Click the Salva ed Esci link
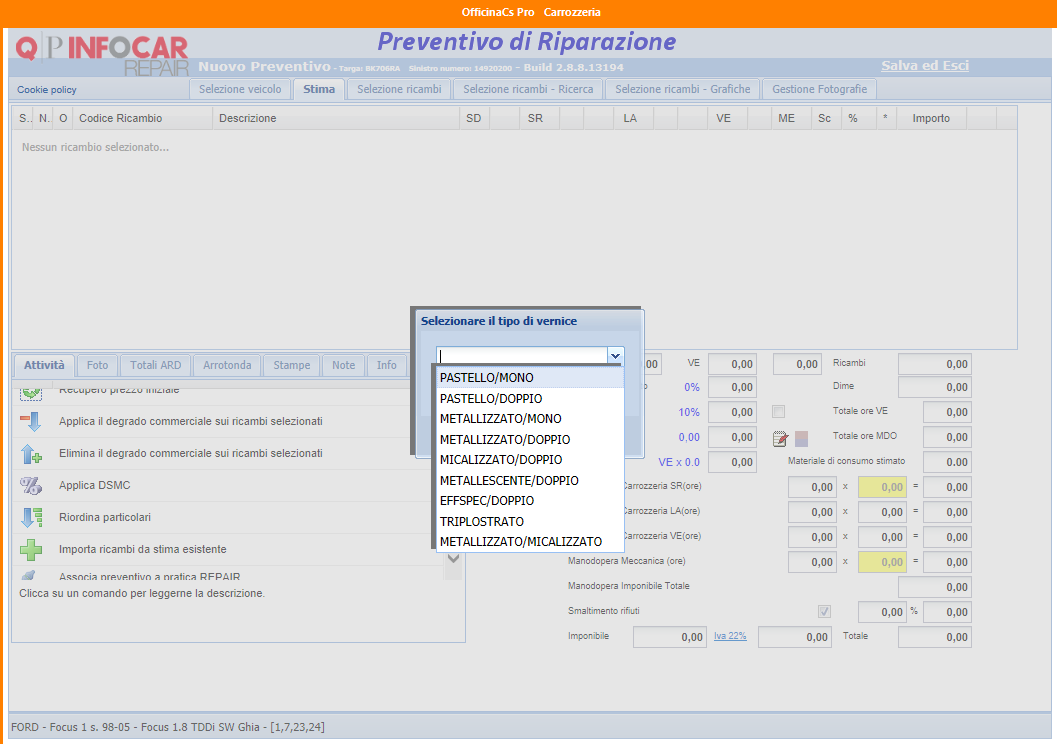 coord(925,65)
